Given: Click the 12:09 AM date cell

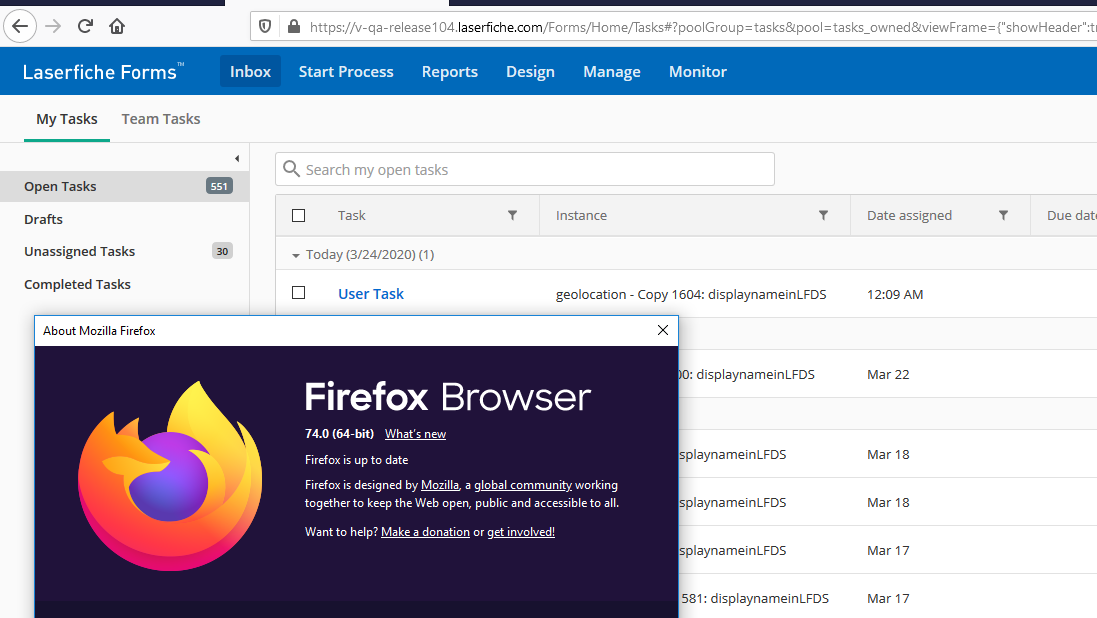Looking at the screenshot, I should [x=895, y=295].
